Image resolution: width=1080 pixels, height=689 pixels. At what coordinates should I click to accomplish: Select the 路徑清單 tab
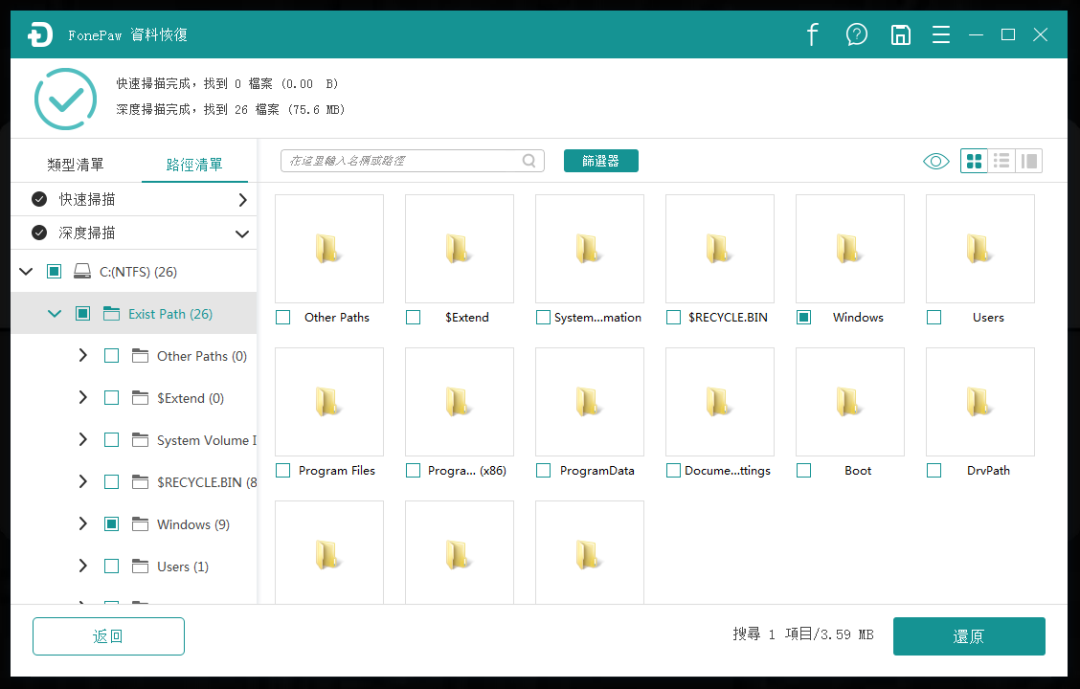pyautogui.click(x=195, y=165)
